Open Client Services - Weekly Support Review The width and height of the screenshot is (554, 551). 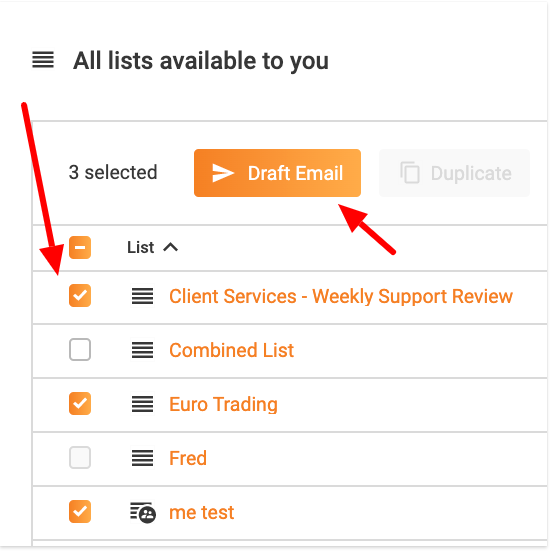coord(341,296)
